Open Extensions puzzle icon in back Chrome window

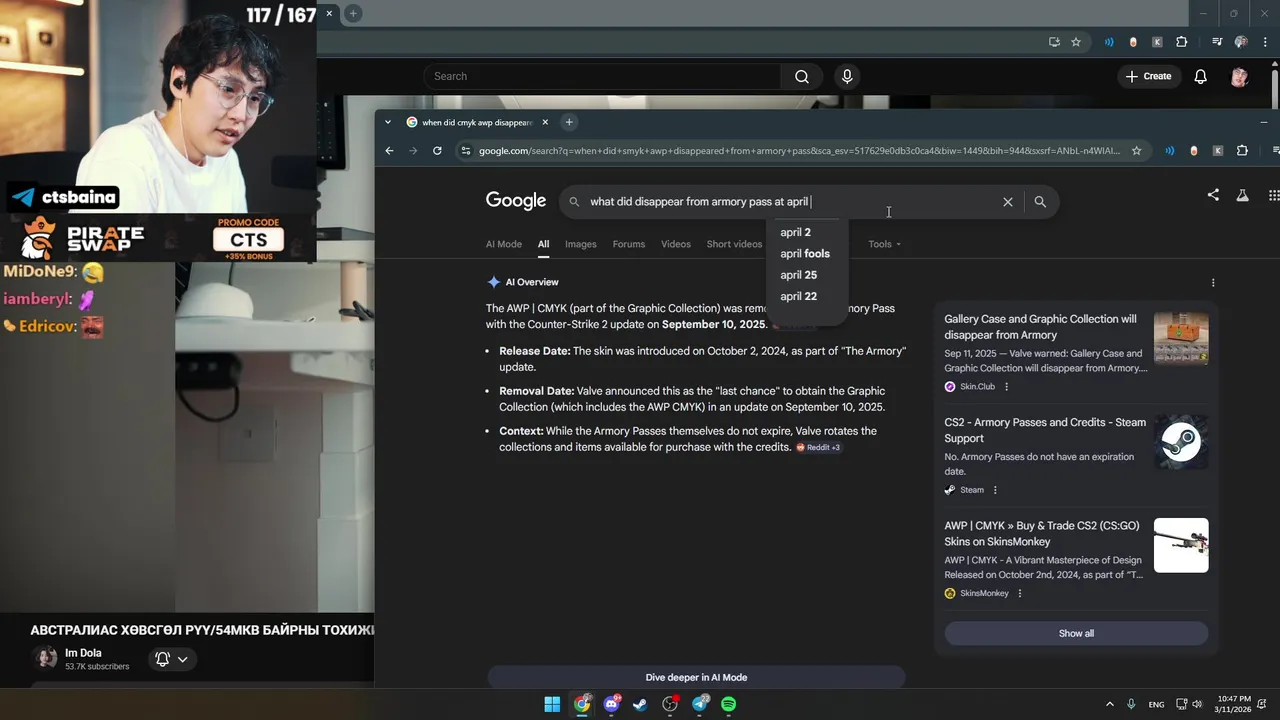coord(1182,42)
